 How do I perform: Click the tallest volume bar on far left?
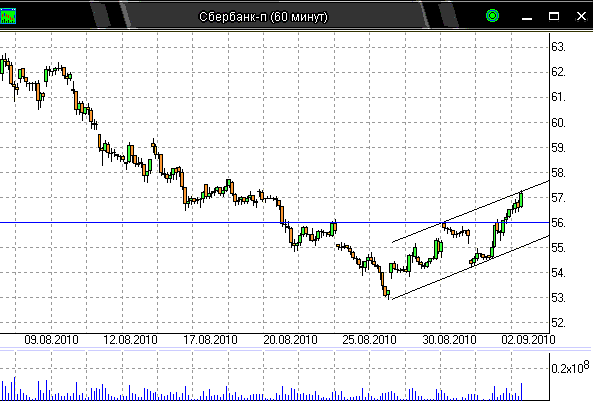coord(15,389)
